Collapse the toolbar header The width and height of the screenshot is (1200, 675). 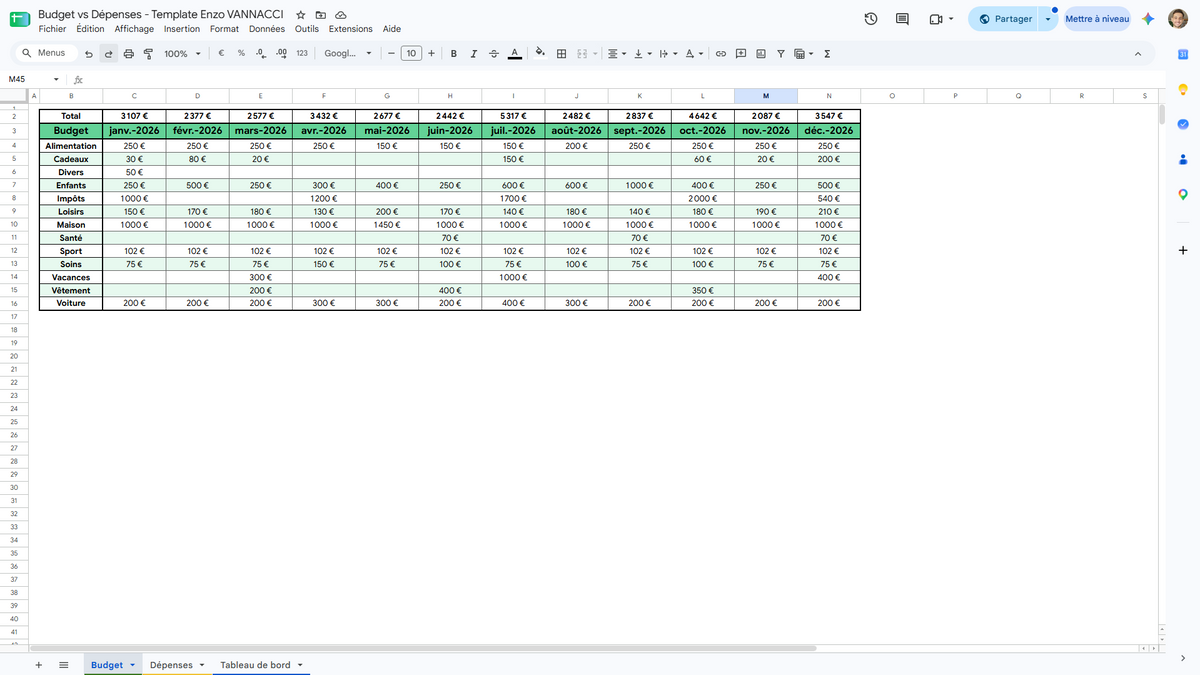[1138, 54]
